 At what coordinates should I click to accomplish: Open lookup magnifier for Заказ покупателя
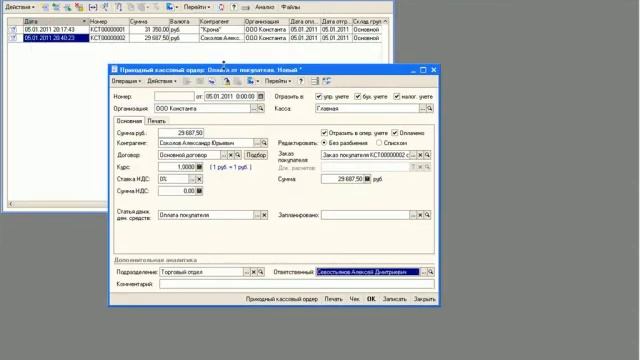click(x=427, y=155)
